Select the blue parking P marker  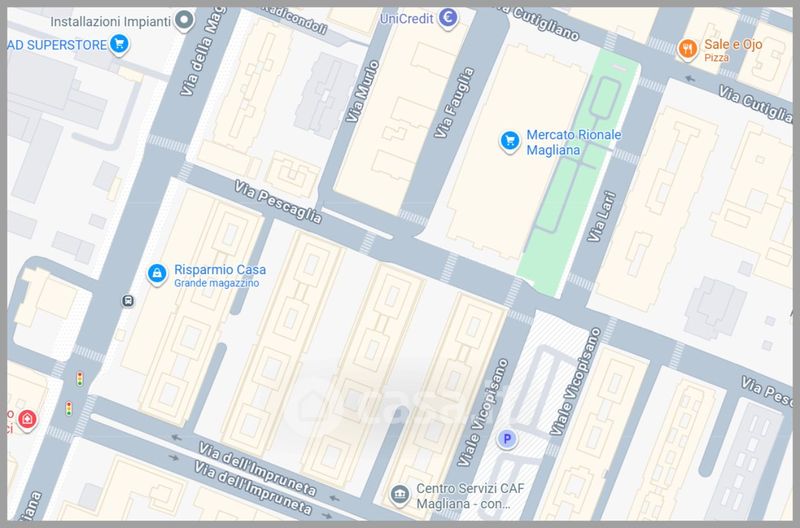508,439
